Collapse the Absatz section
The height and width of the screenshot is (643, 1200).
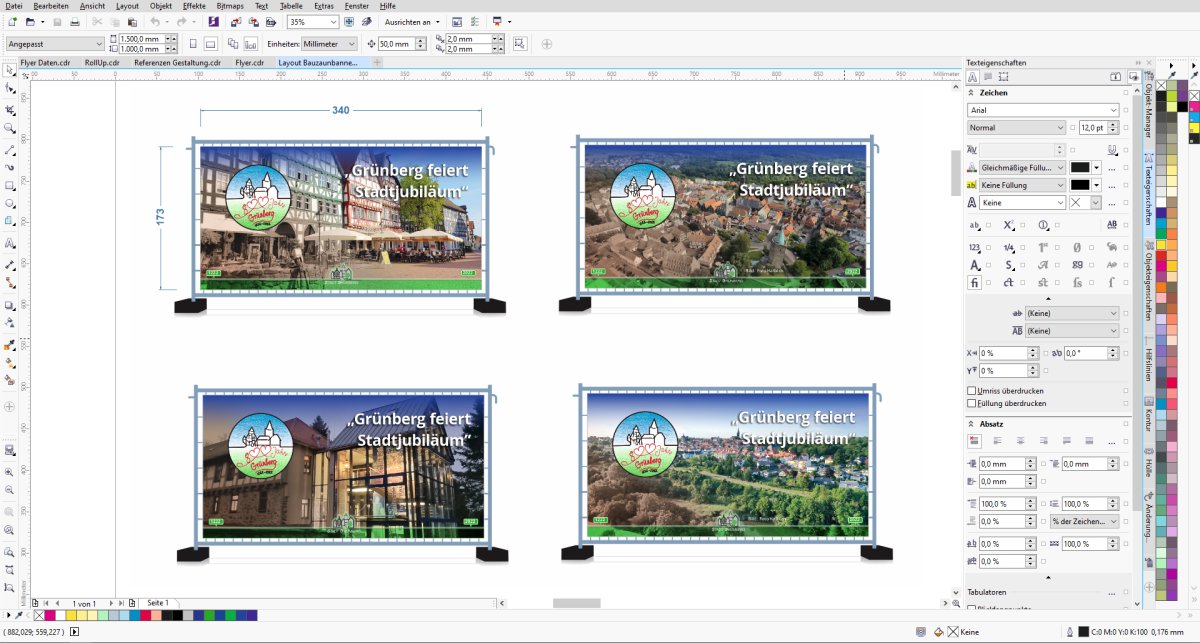(971, 423)
